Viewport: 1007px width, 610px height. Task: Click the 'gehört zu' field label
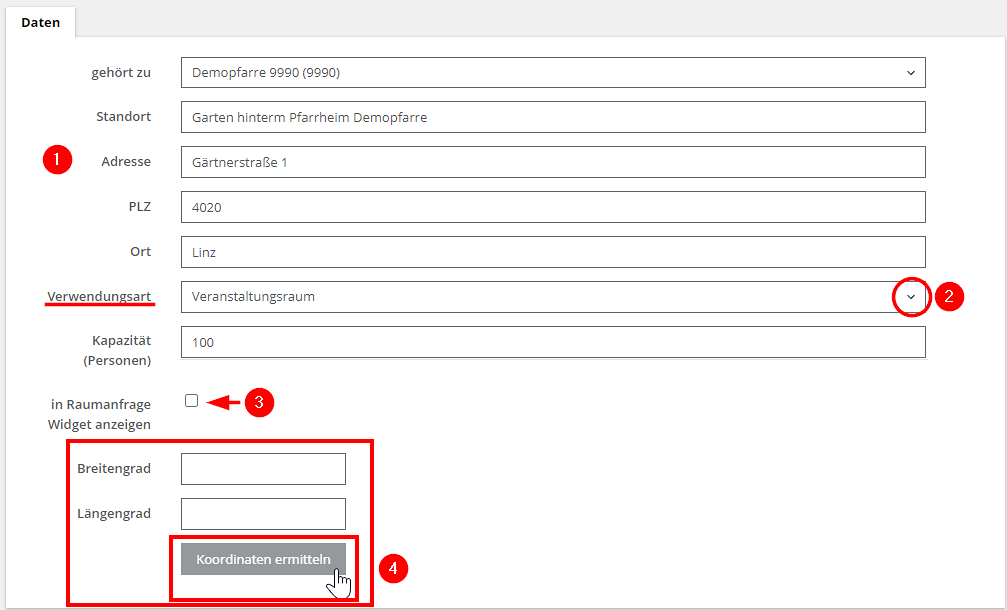pyautogui.click(x=121, y=72)
